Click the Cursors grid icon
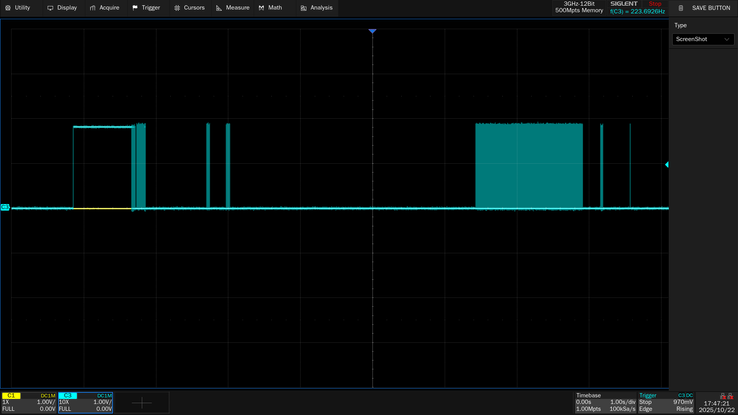This screenshot has height=415, width=738. 177,8
